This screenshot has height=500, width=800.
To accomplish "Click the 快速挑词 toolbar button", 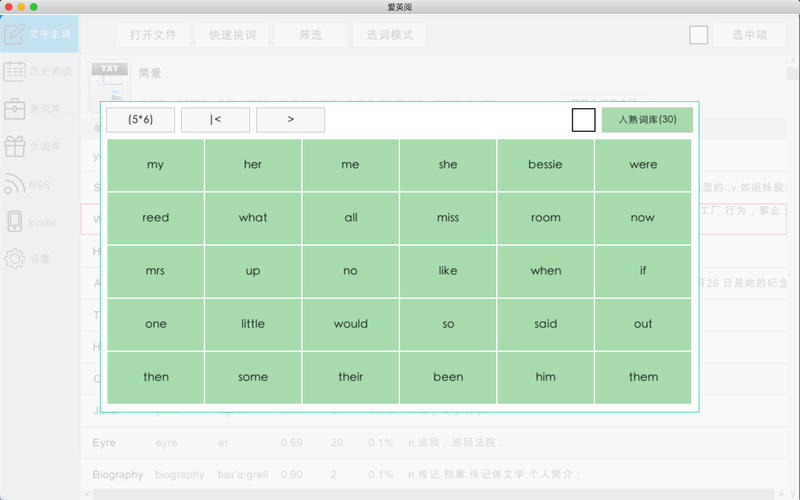I will click(x=232, y=35).
